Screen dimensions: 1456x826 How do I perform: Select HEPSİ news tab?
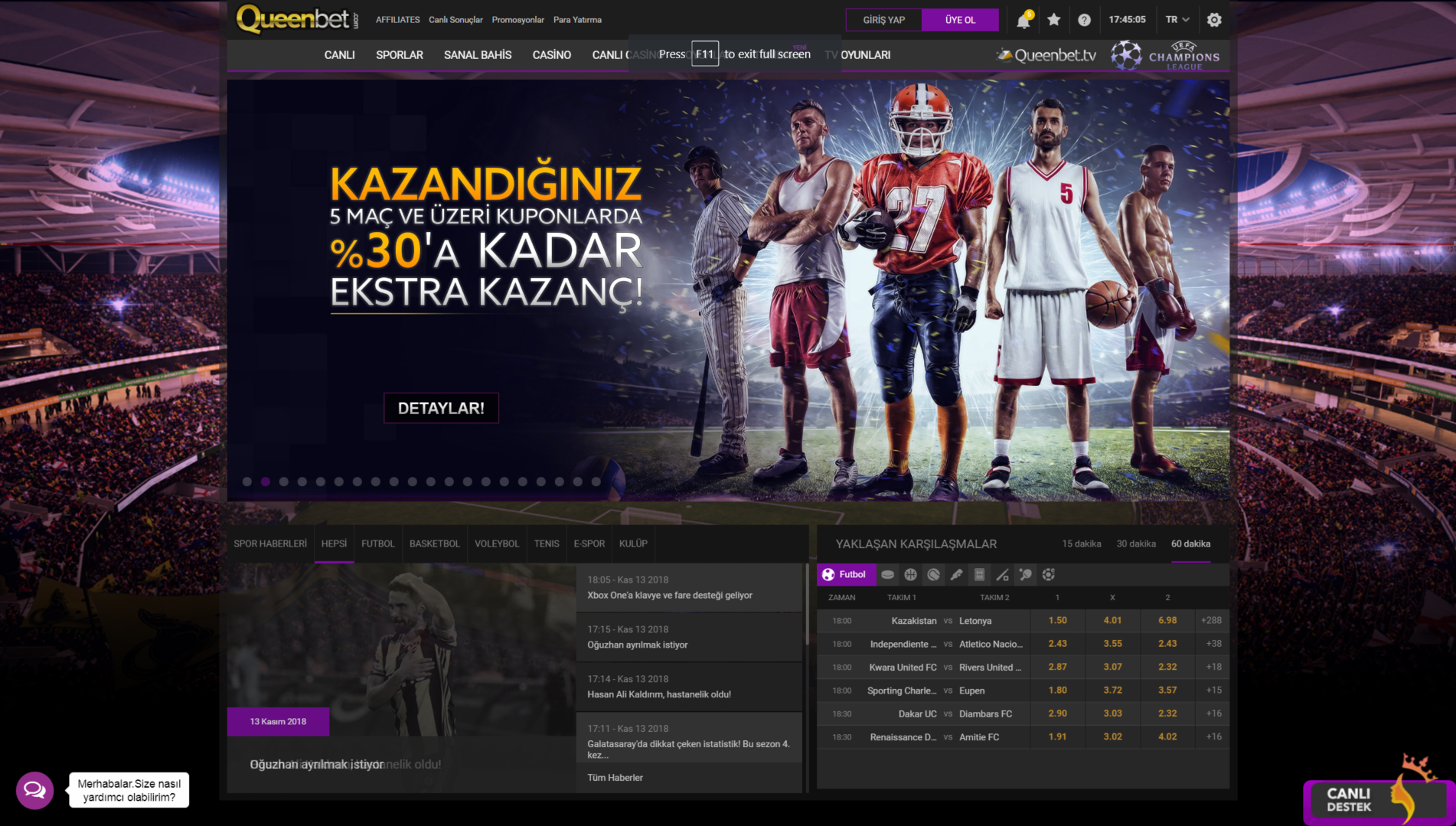pos(334,544)
